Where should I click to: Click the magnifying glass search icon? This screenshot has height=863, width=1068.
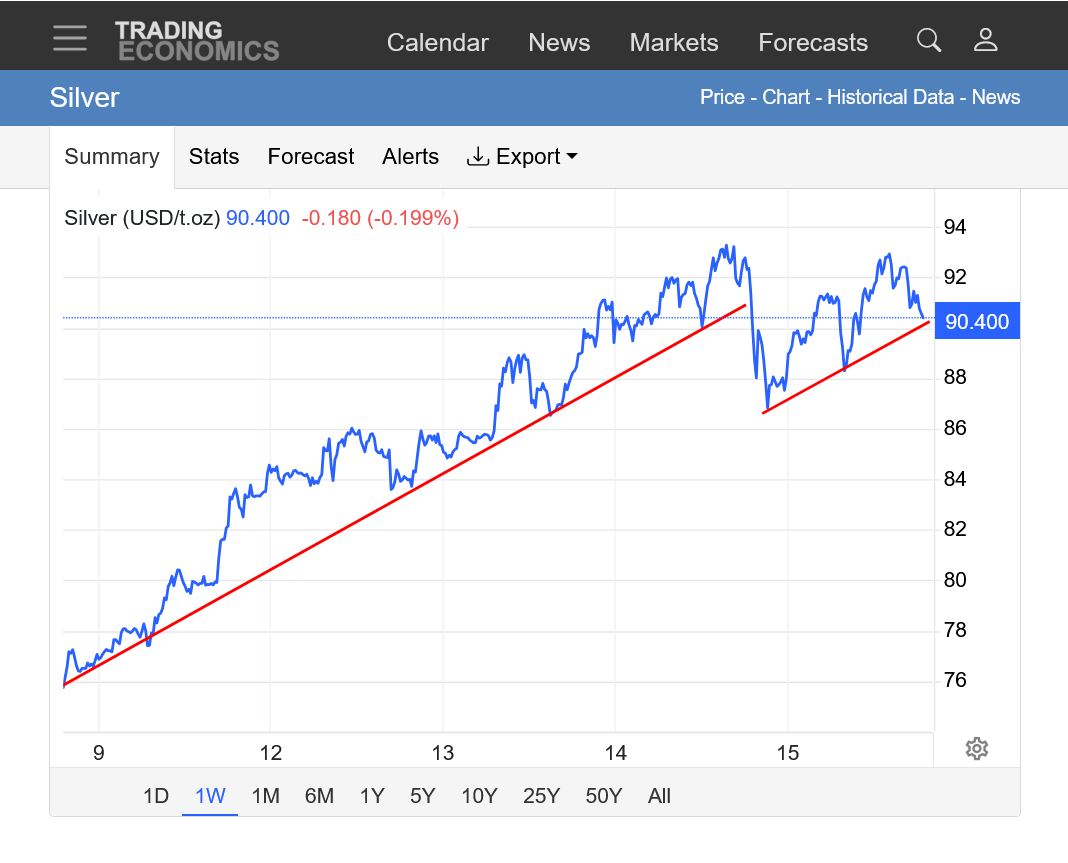point(929,40)
